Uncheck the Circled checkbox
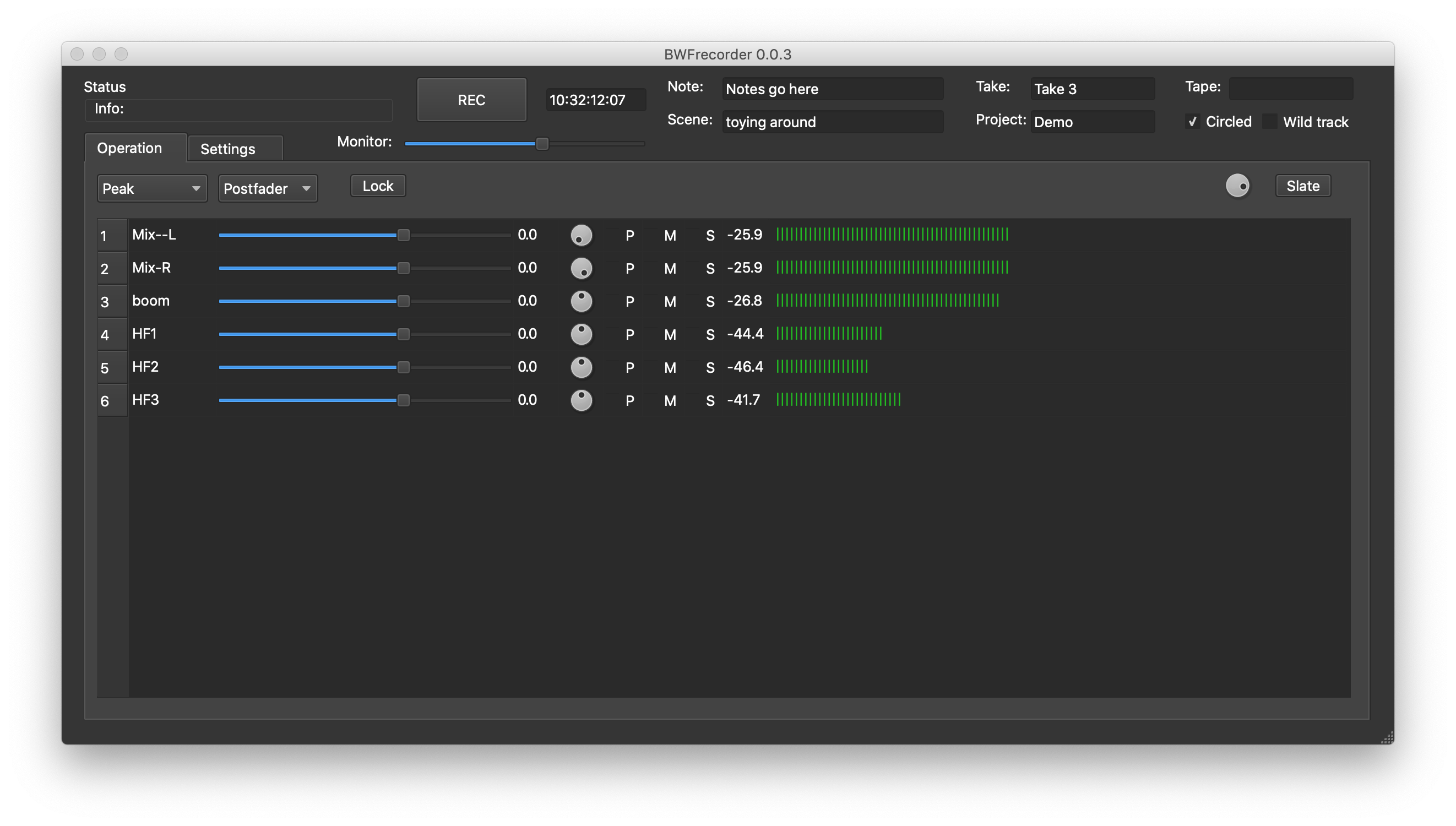Screen dimensions: 1456x826 1192,121
